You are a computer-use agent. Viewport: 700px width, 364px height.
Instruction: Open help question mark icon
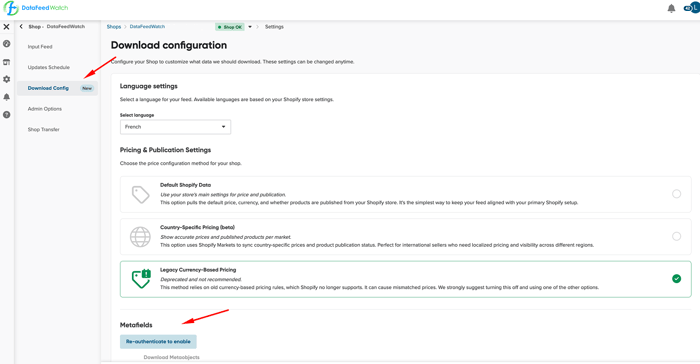click(6, 115)
